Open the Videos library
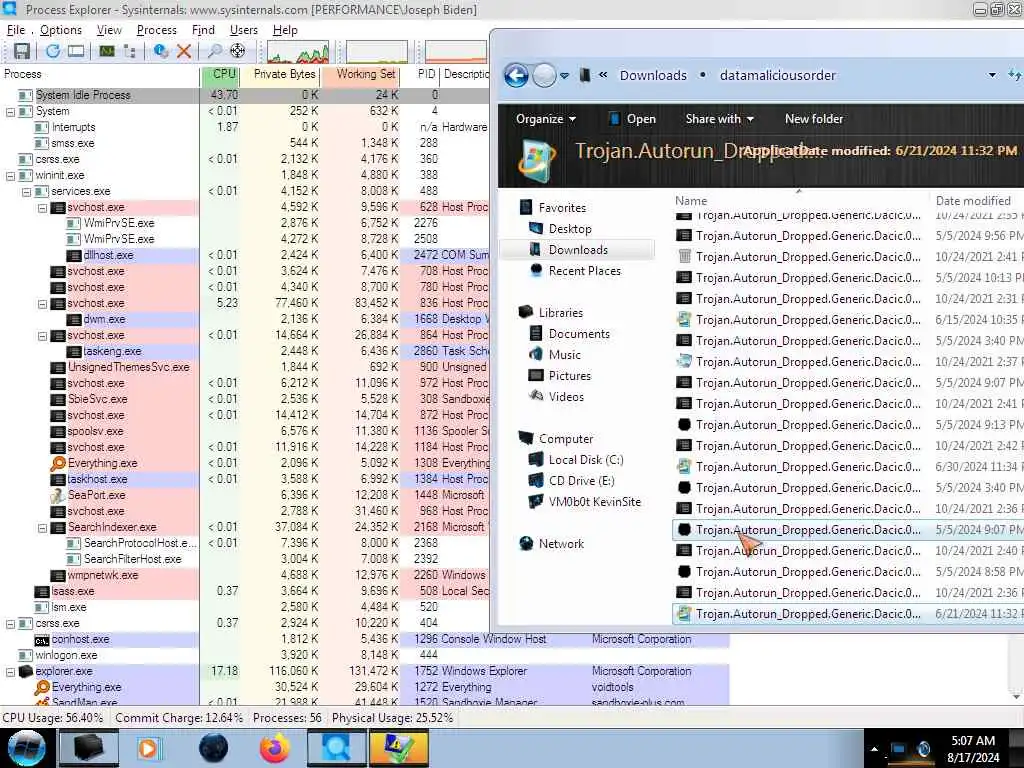Image resolution: width=1024 pixels, height=768 pixels. pyautogui.click(x=566, y=397)
